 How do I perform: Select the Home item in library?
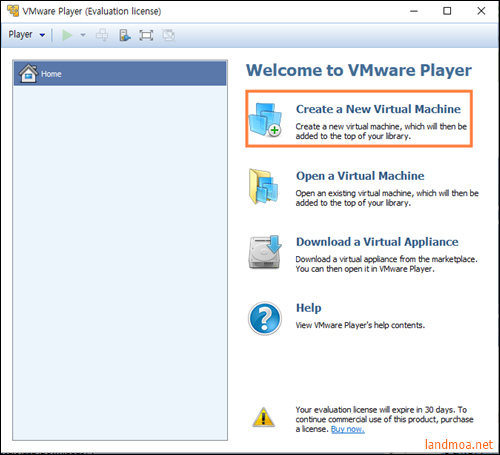[x=120, y=73]
